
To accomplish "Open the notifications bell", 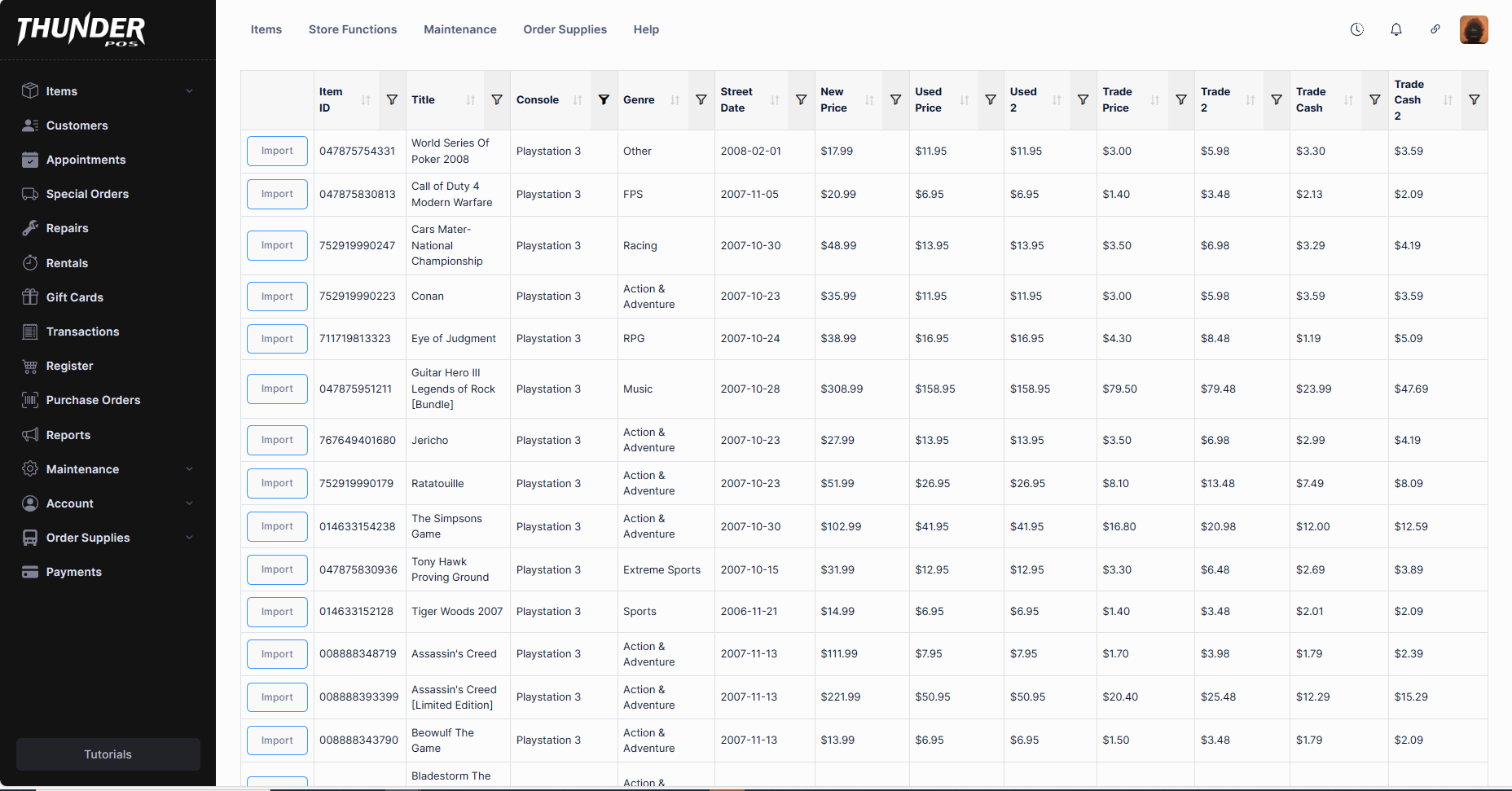I will coord(1396,29).
